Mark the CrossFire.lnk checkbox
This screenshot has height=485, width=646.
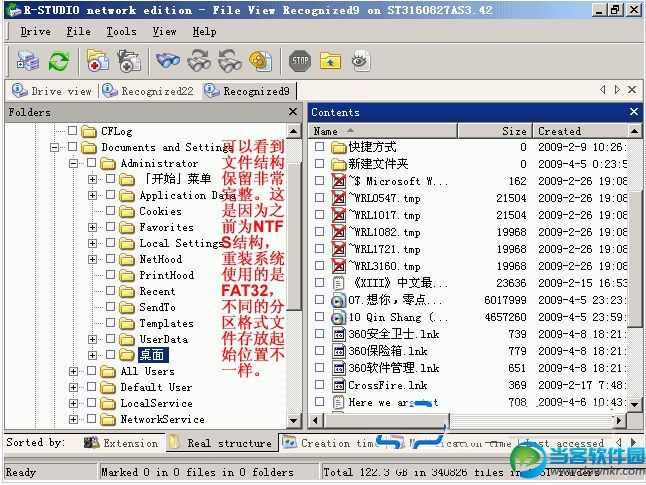pyautogui.click(x=319, y=384)
